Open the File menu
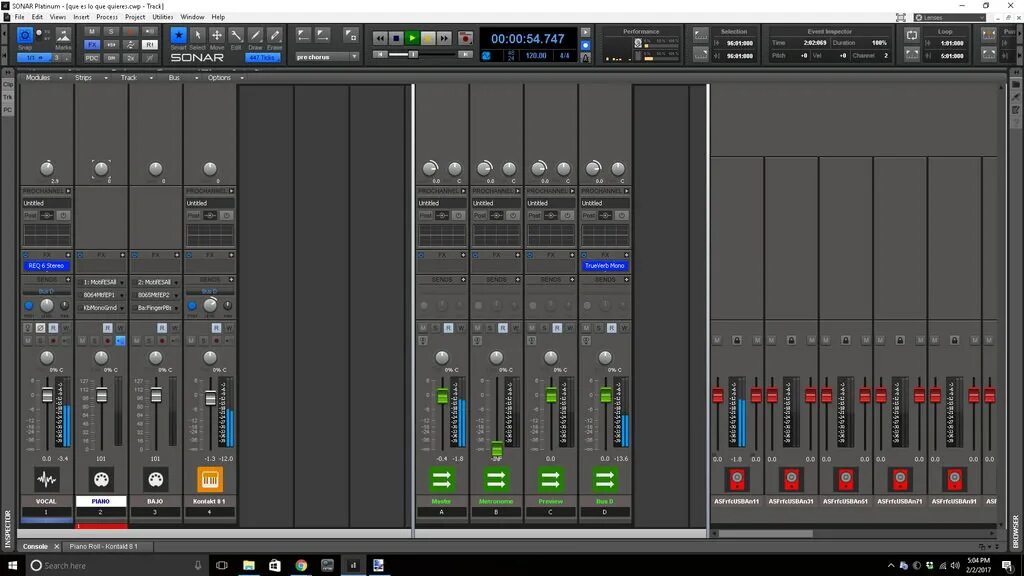The image size is (1024, 576). [x=20, y=17]
